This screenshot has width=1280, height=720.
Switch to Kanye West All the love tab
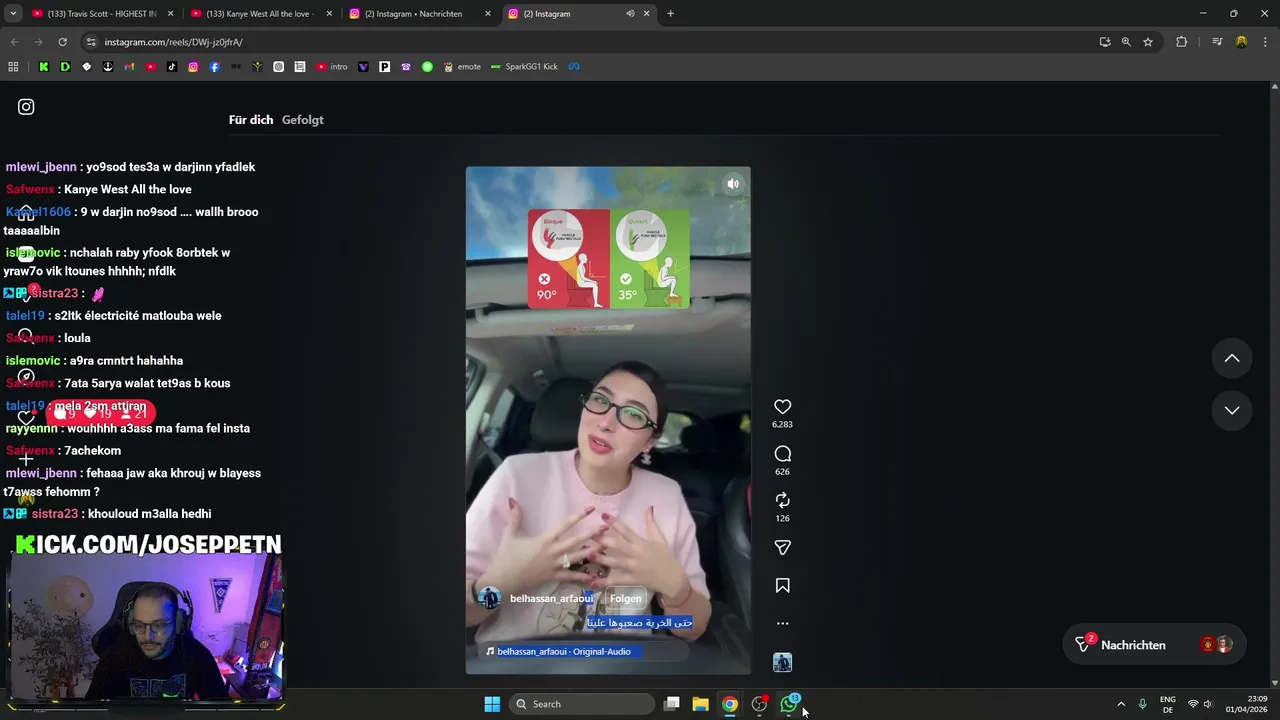point(260,14)
